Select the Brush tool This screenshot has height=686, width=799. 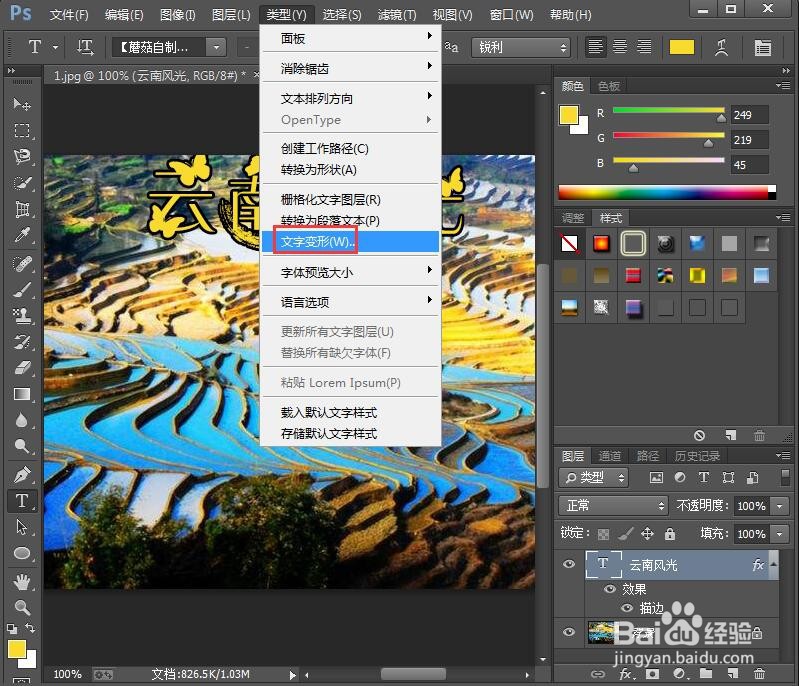click(x=21, y=290)
